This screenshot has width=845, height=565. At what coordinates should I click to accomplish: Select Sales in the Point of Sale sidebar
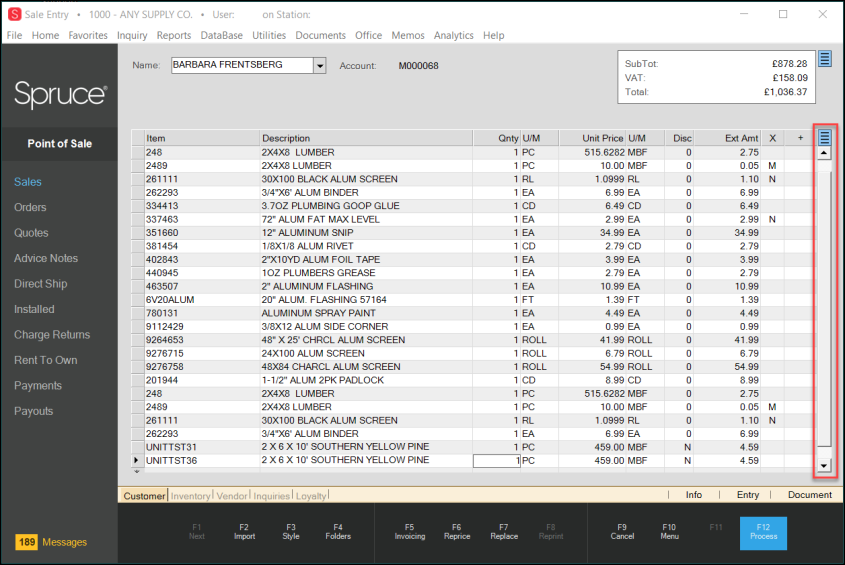tap(28, 182)
